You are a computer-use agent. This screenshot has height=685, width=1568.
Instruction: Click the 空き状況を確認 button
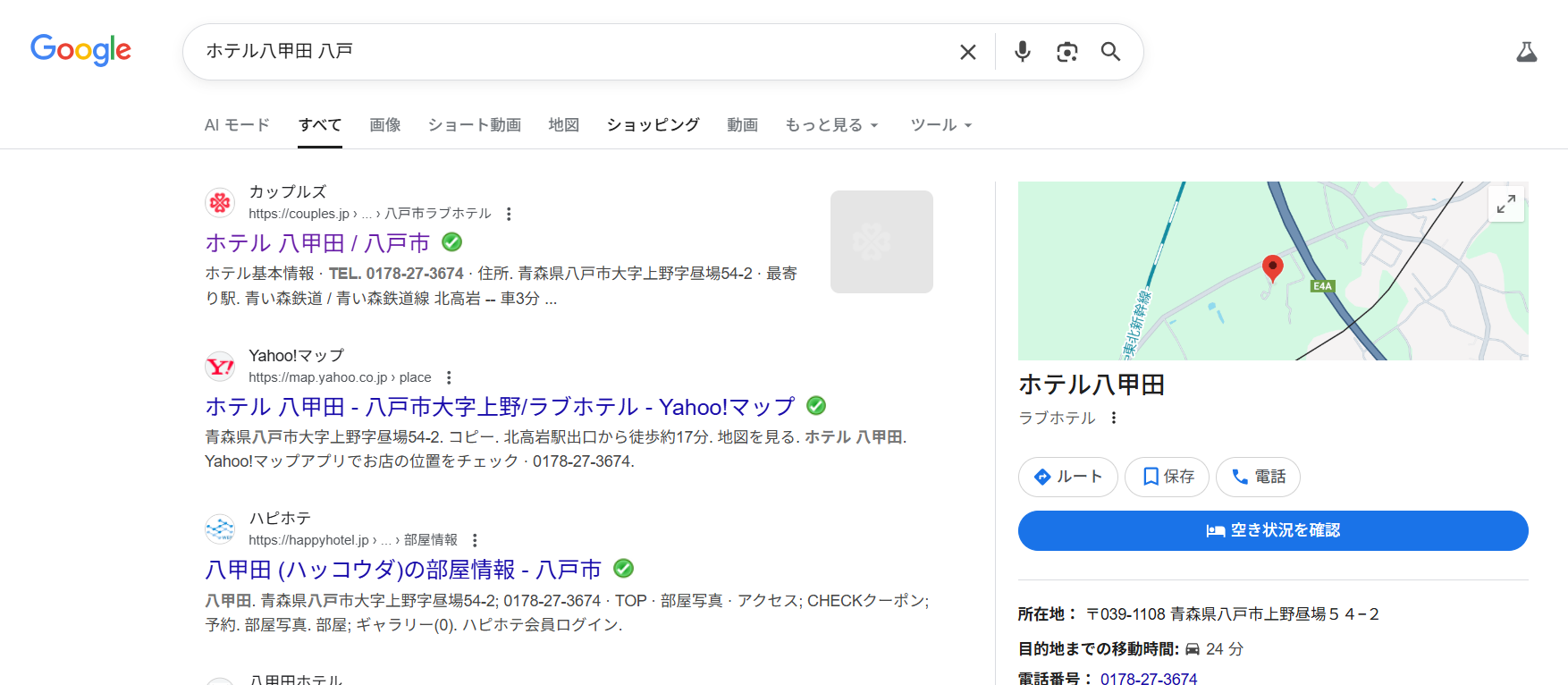pyautogui.click(x=1272, y=530)
